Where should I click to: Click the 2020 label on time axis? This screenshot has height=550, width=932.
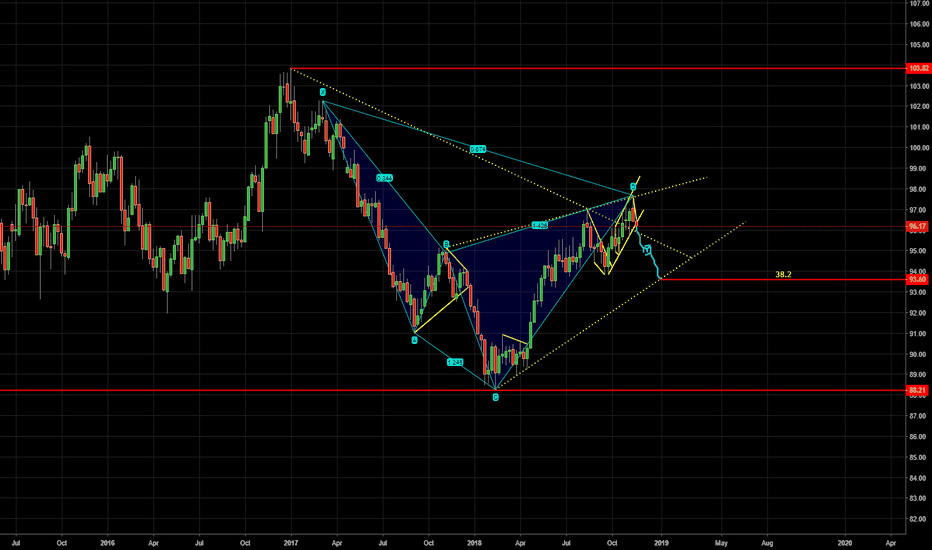click(845, 543)
